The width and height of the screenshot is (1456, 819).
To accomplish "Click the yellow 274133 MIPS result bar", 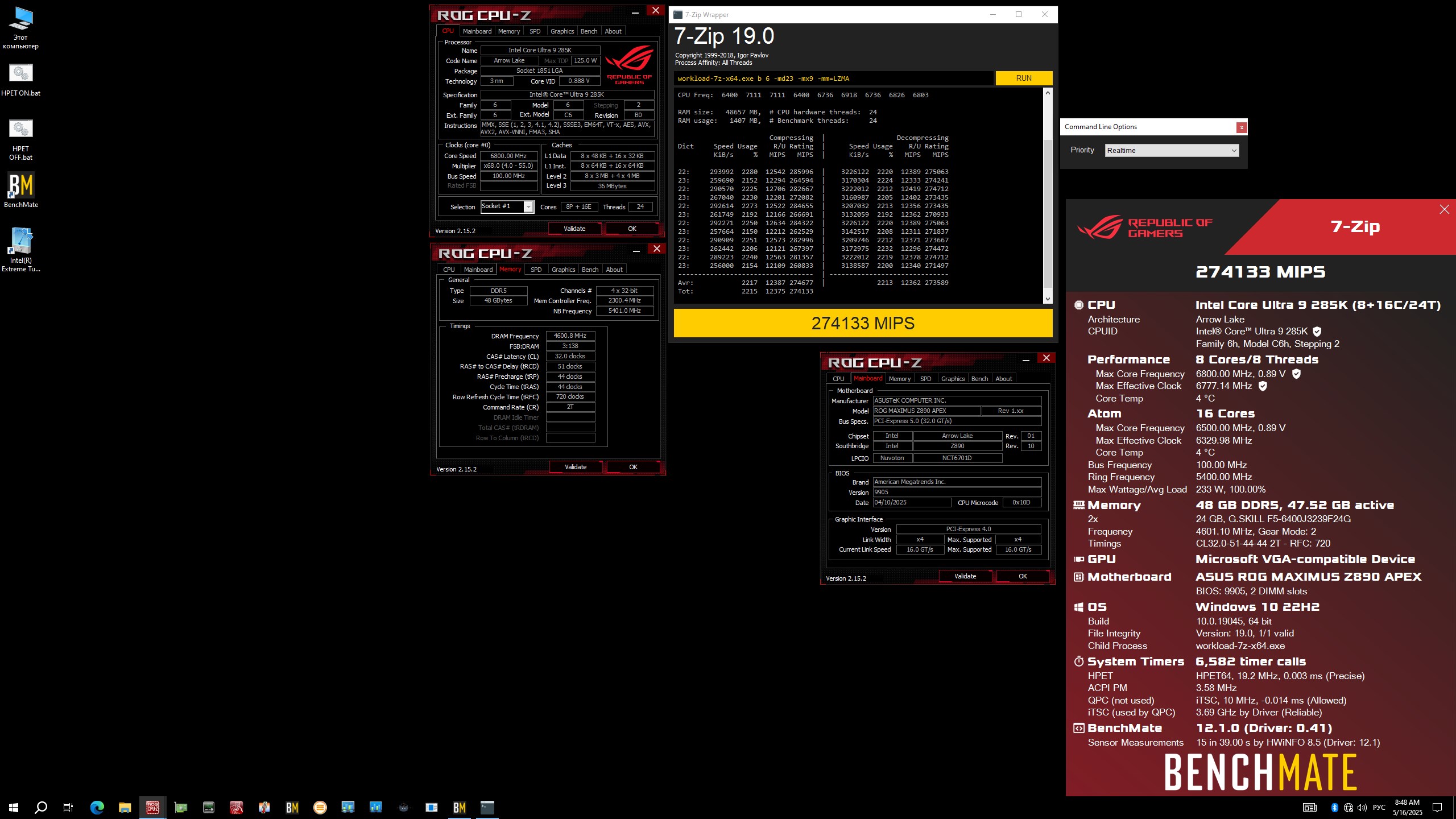I will click(863, 323).
